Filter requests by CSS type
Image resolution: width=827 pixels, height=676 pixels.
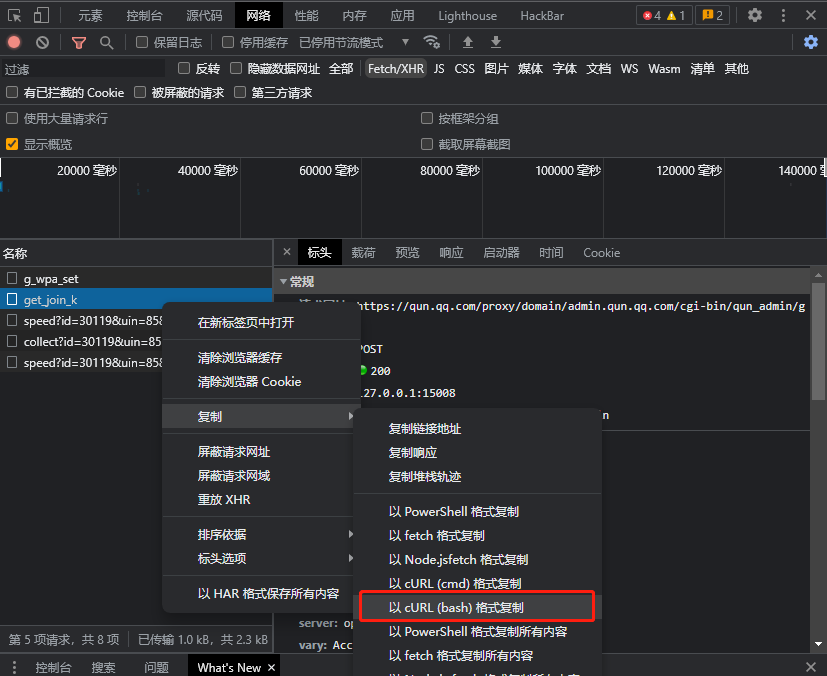(x=464, y=69)
